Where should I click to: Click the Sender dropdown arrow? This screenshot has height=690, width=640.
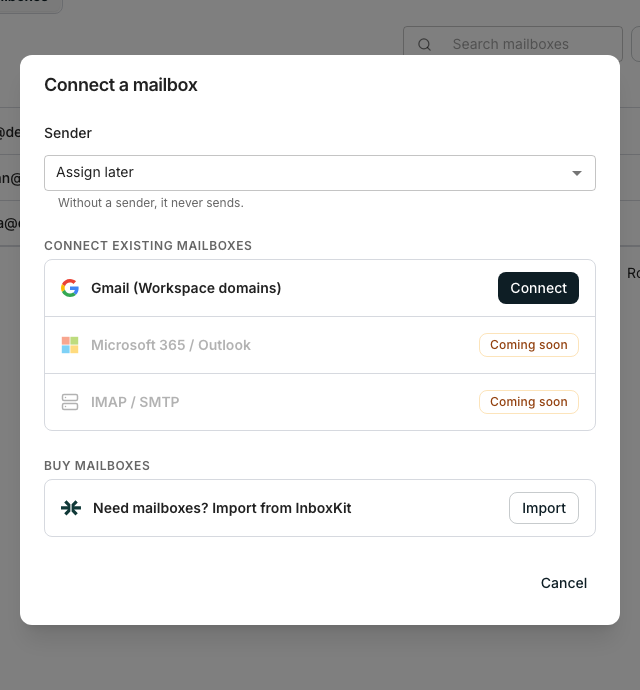coord(577,173)
